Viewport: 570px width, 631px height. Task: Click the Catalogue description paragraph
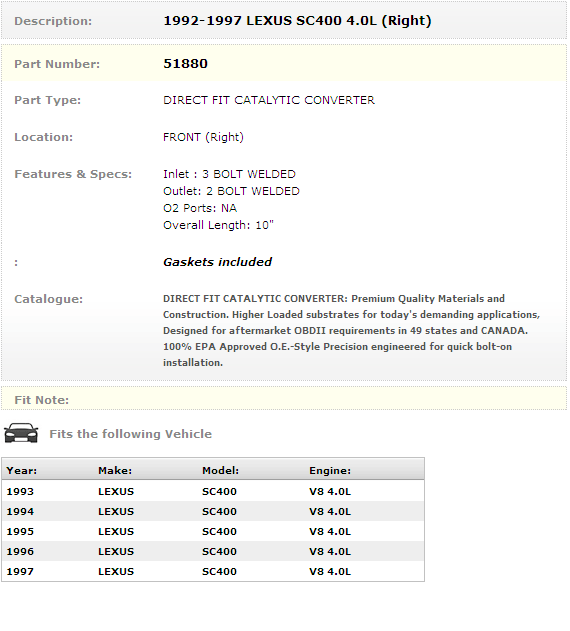[351, 330]
